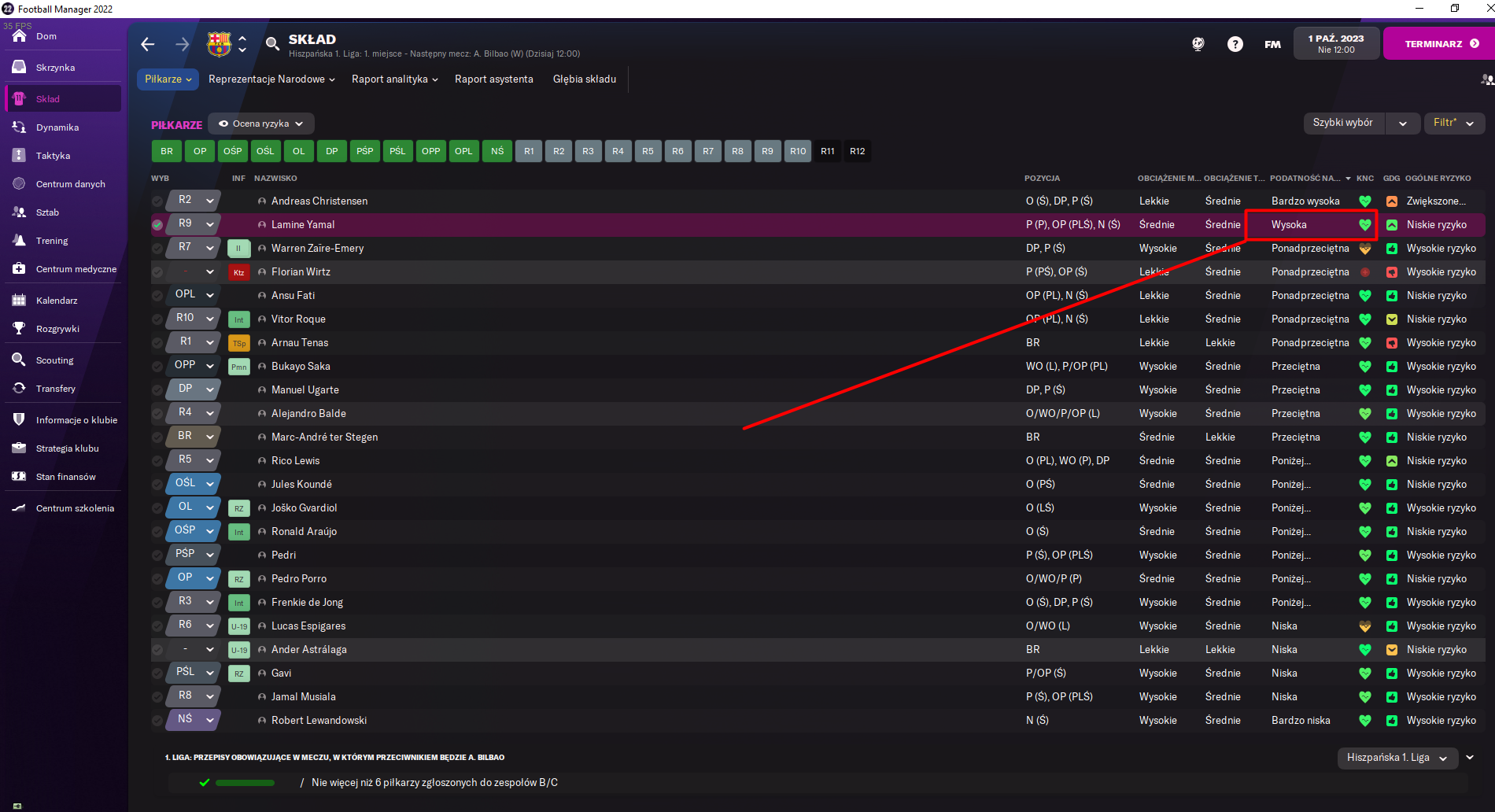Screen dimensions: 1495x812
Task: Expand the BR position dropdown for ter Stegen
Action: 210,437
